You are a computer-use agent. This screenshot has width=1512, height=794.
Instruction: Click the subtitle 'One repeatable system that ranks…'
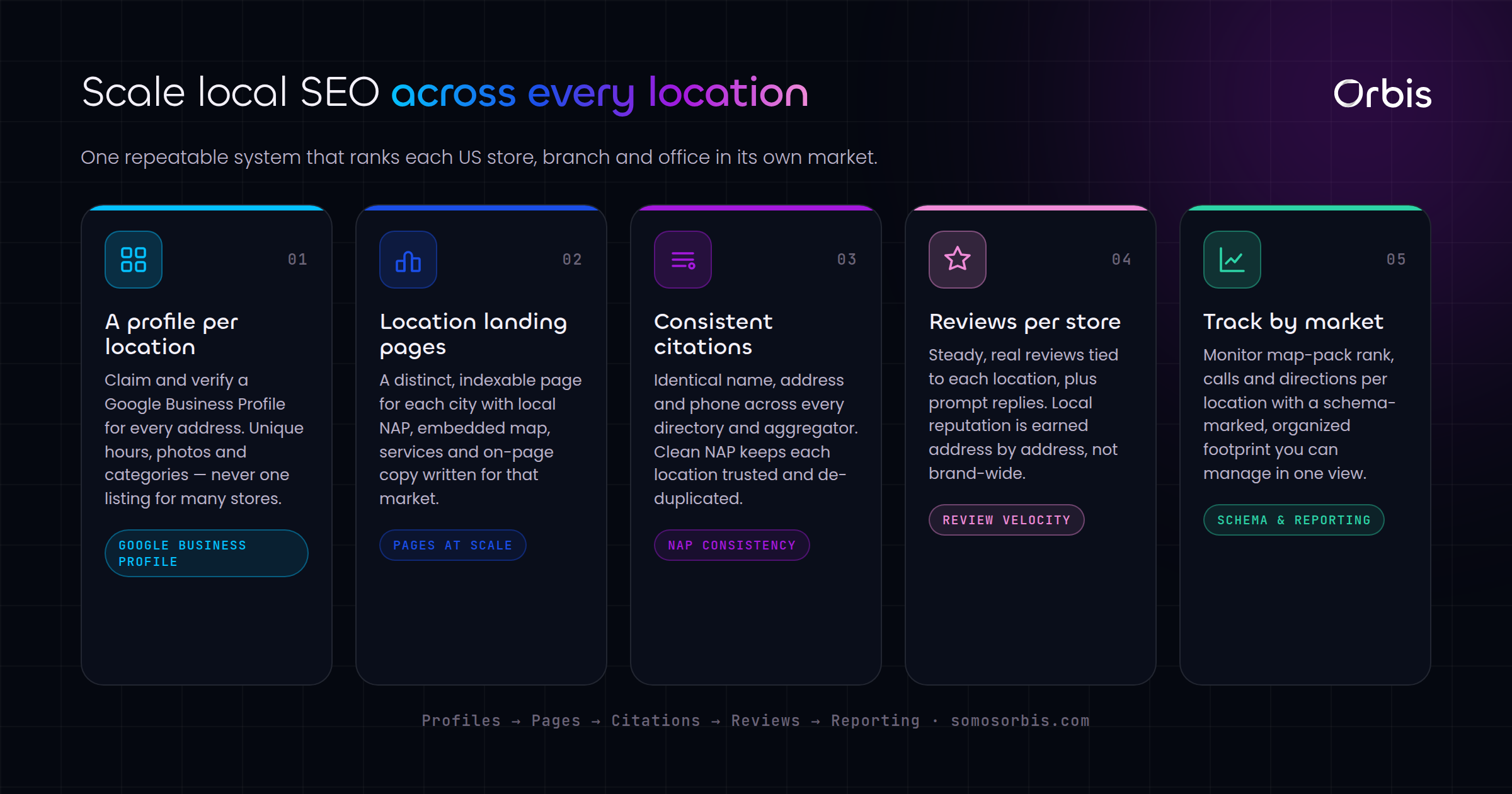click(479, 157)
